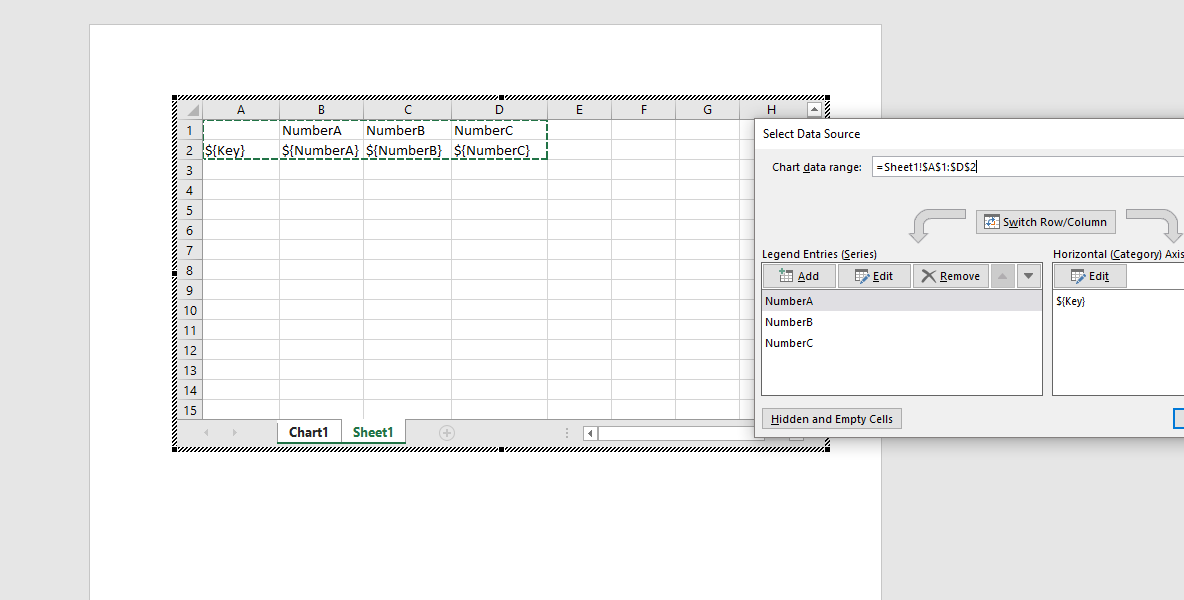Click horizontal scrollbar left arrow
This screenshot has width=1184, height=600.
[591, 433]
